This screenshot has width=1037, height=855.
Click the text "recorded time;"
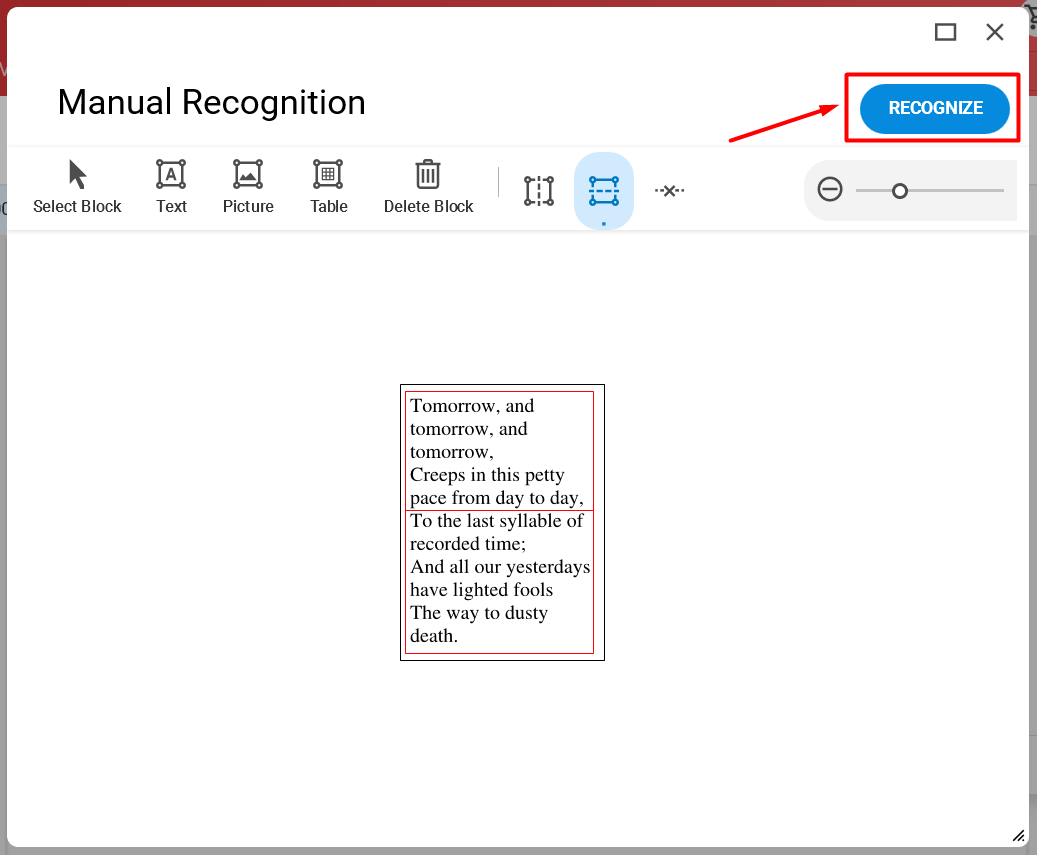click(x=468, y=544)
